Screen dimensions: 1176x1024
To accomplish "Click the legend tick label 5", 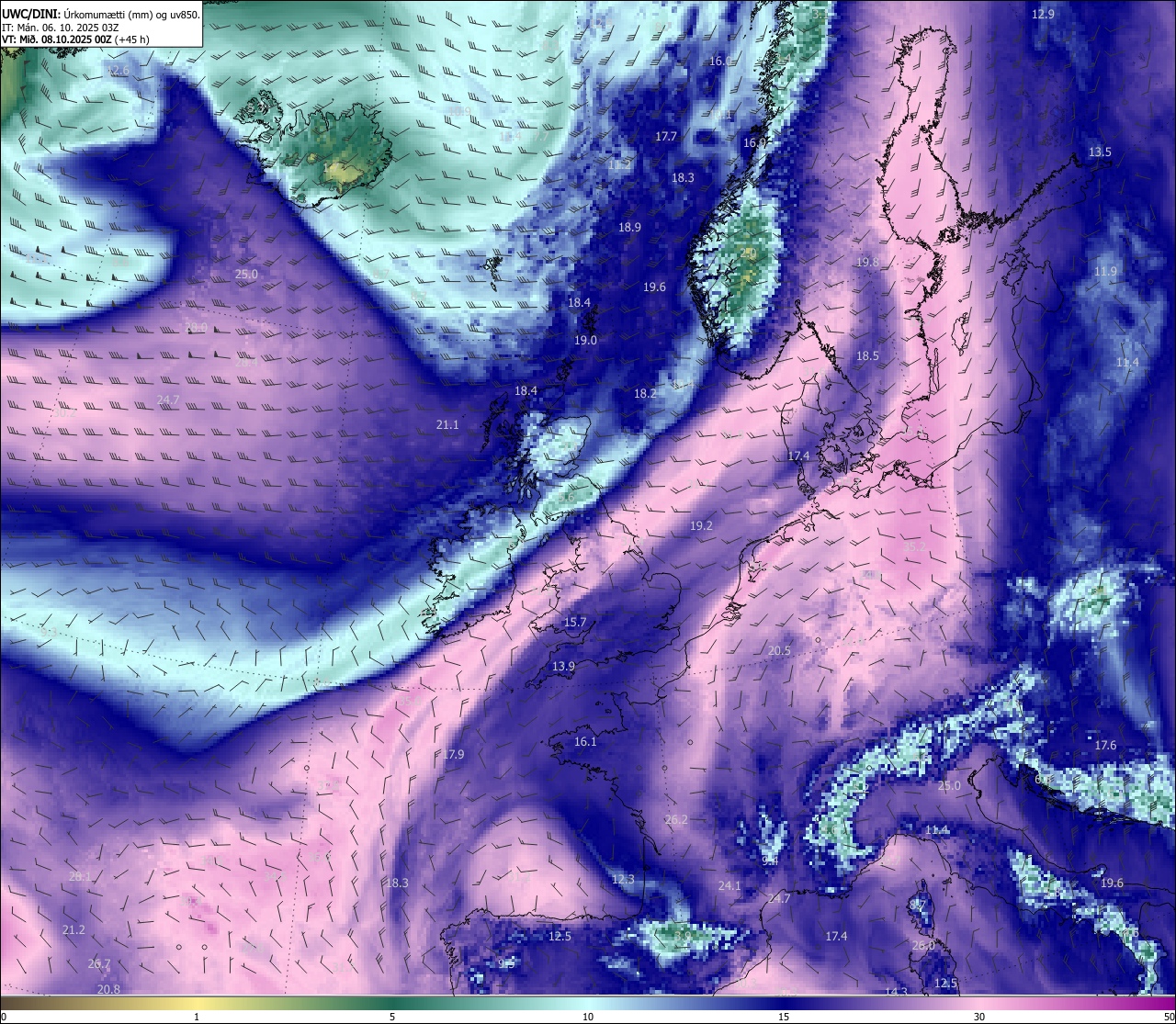I will [x=392, y=1017].
